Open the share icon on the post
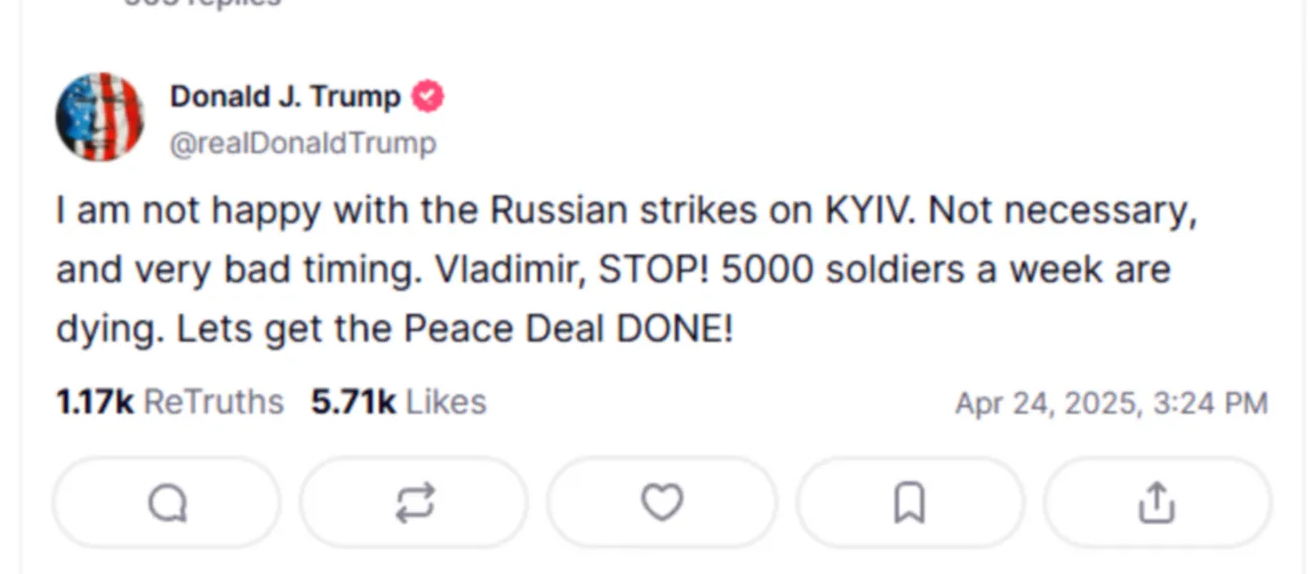The height and width of the screenshot is (574, 1314). [1156, 503]
